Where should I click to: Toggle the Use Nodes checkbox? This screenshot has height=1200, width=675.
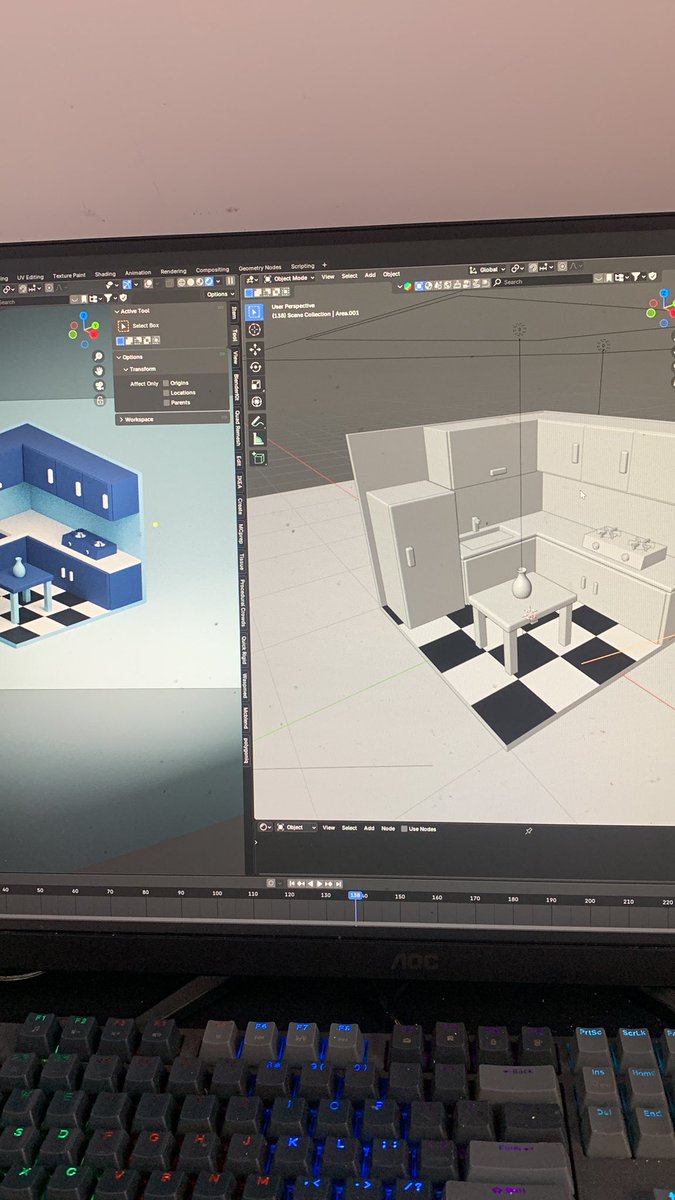coord(404,828)
